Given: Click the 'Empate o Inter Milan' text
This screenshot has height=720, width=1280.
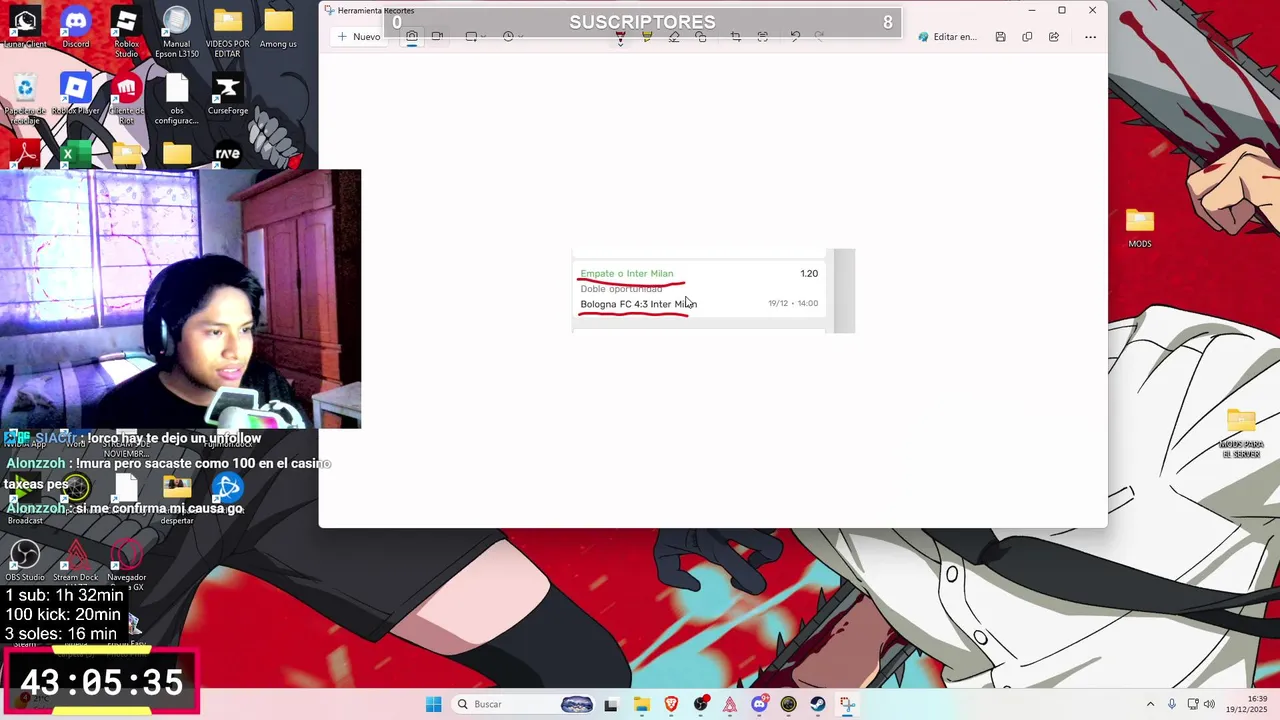Looking at the screenshot, I should [x=627, y=273].
